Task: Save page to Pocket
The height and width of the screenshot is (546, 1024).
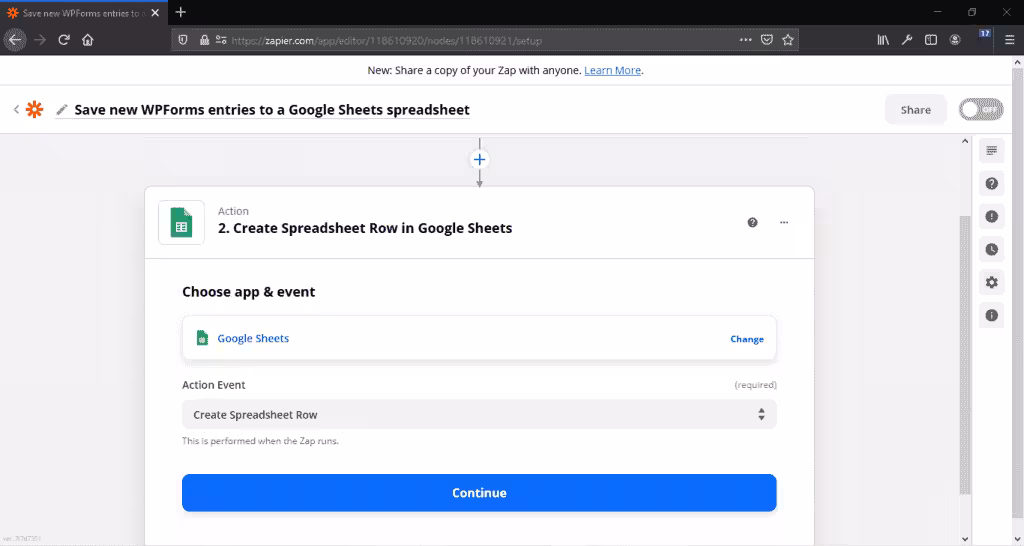Action: click(767, 40)
